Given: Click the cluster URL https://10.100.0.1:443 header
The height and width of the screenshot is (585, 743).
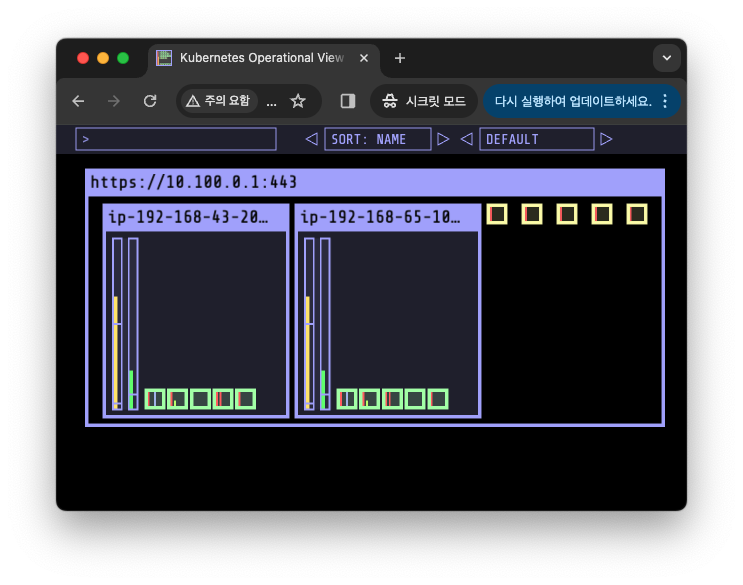Looking at the screenshot, I should [194, 182].
